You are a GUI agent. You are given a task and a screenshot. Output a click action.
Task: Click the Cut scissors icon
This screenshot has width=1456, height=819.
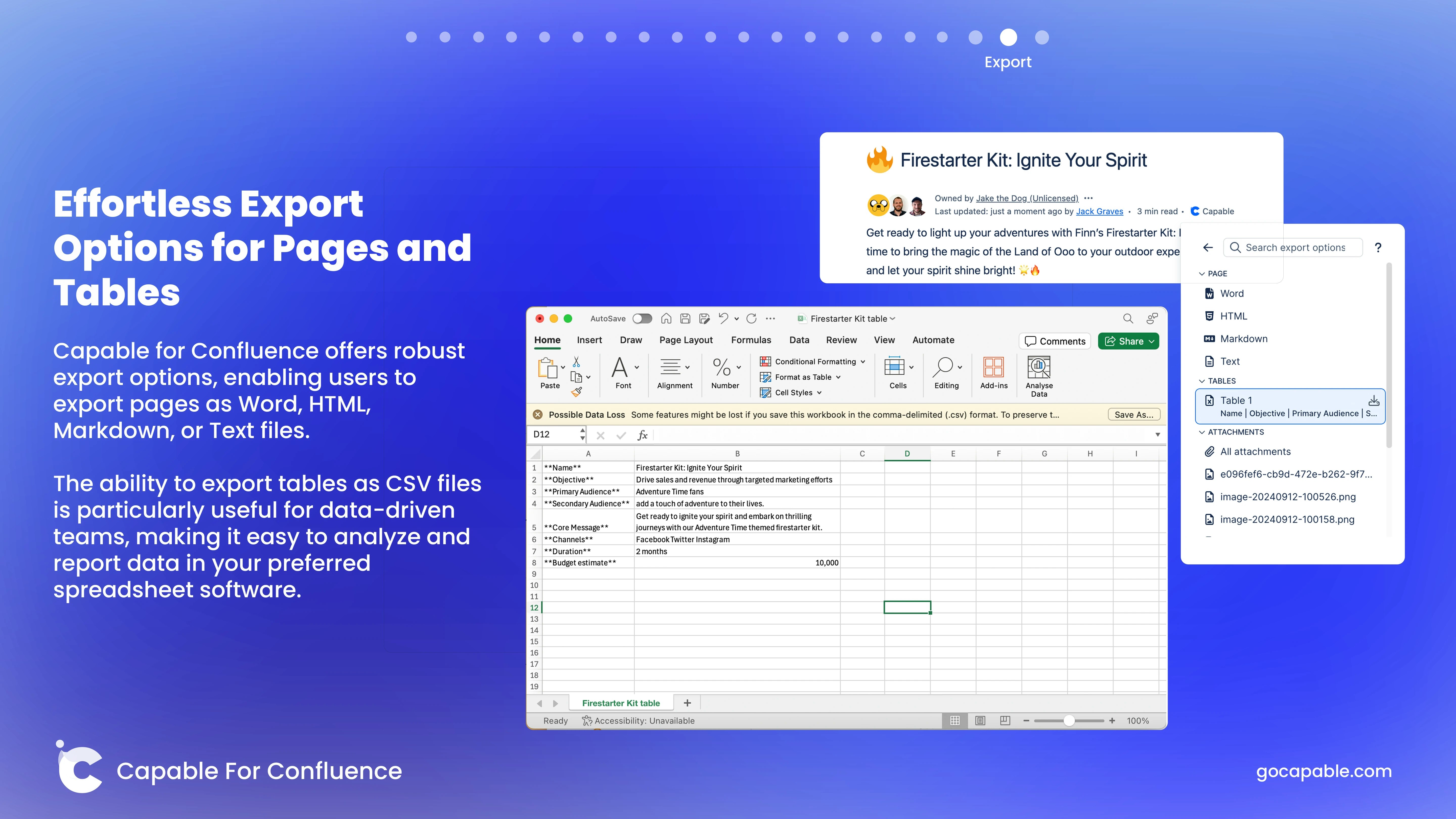[x=577, y=362]
